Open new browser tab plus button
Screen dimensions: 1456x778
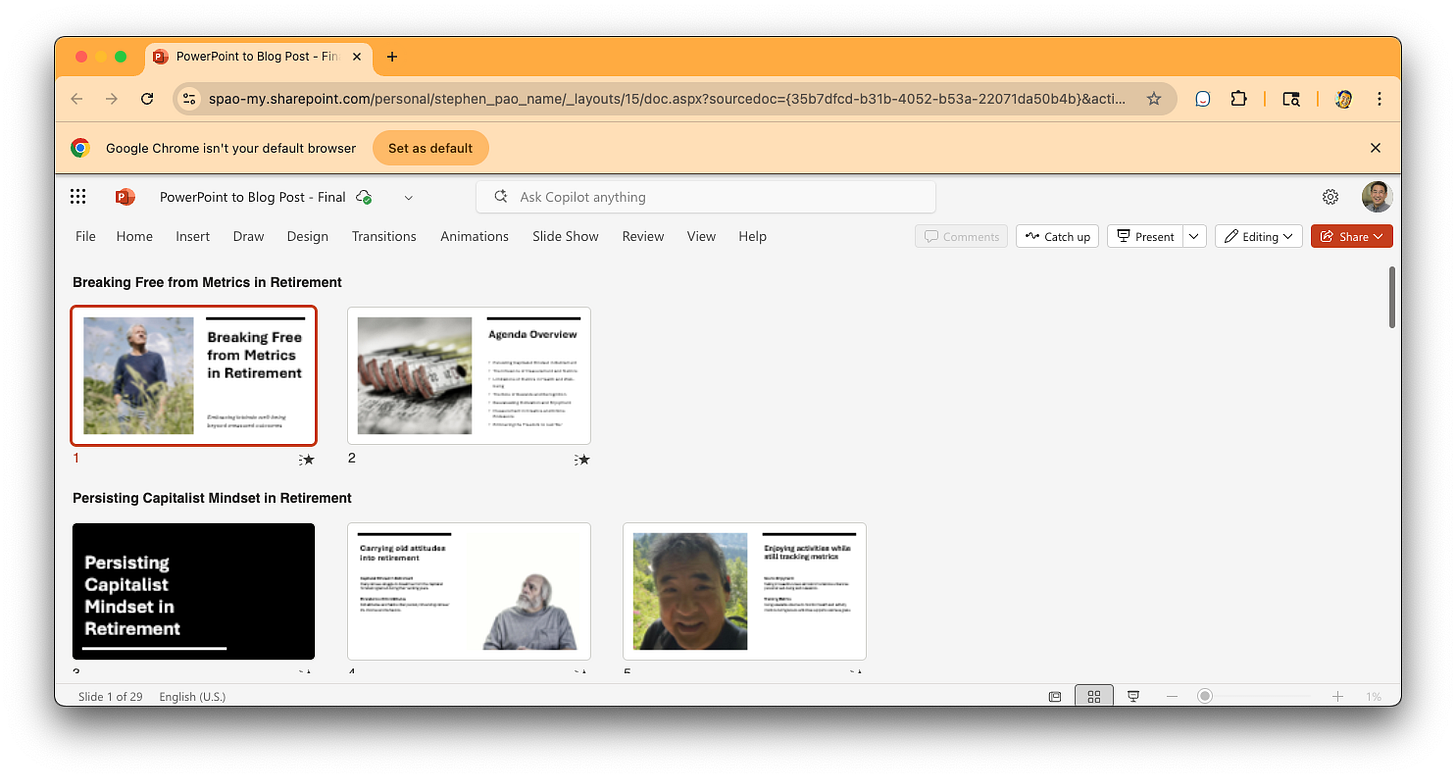click(392, 57)
